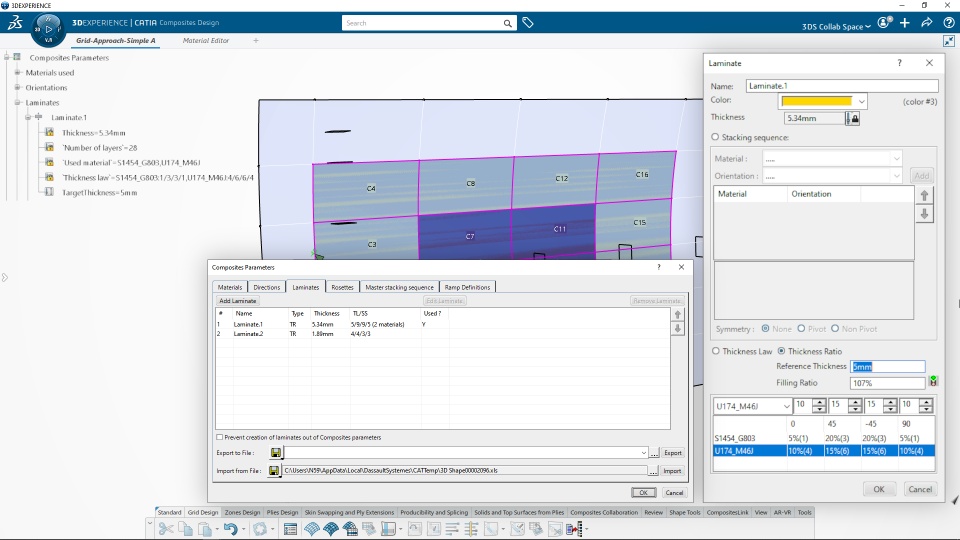Select Thickness Ratio radio button
This screenshot has width=960, height=540.
point(781,351)
